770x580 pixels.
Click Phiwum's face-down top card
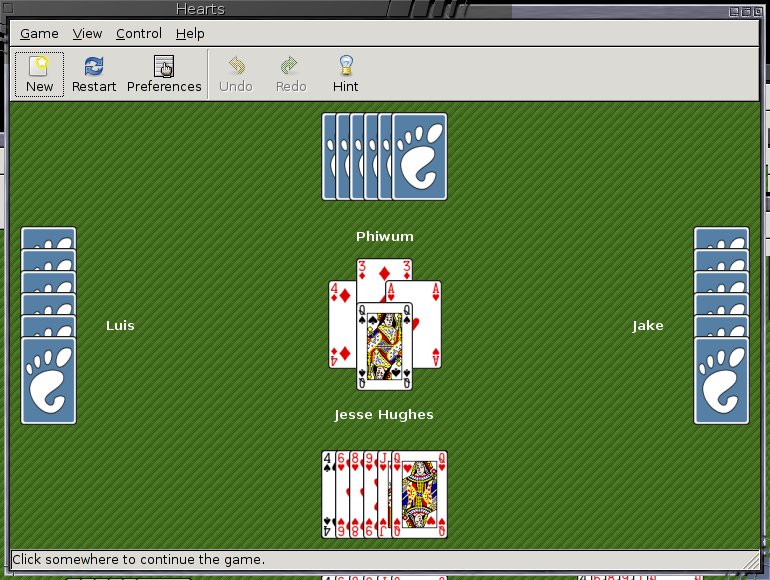pyautogui.click(x=419, y=157)
